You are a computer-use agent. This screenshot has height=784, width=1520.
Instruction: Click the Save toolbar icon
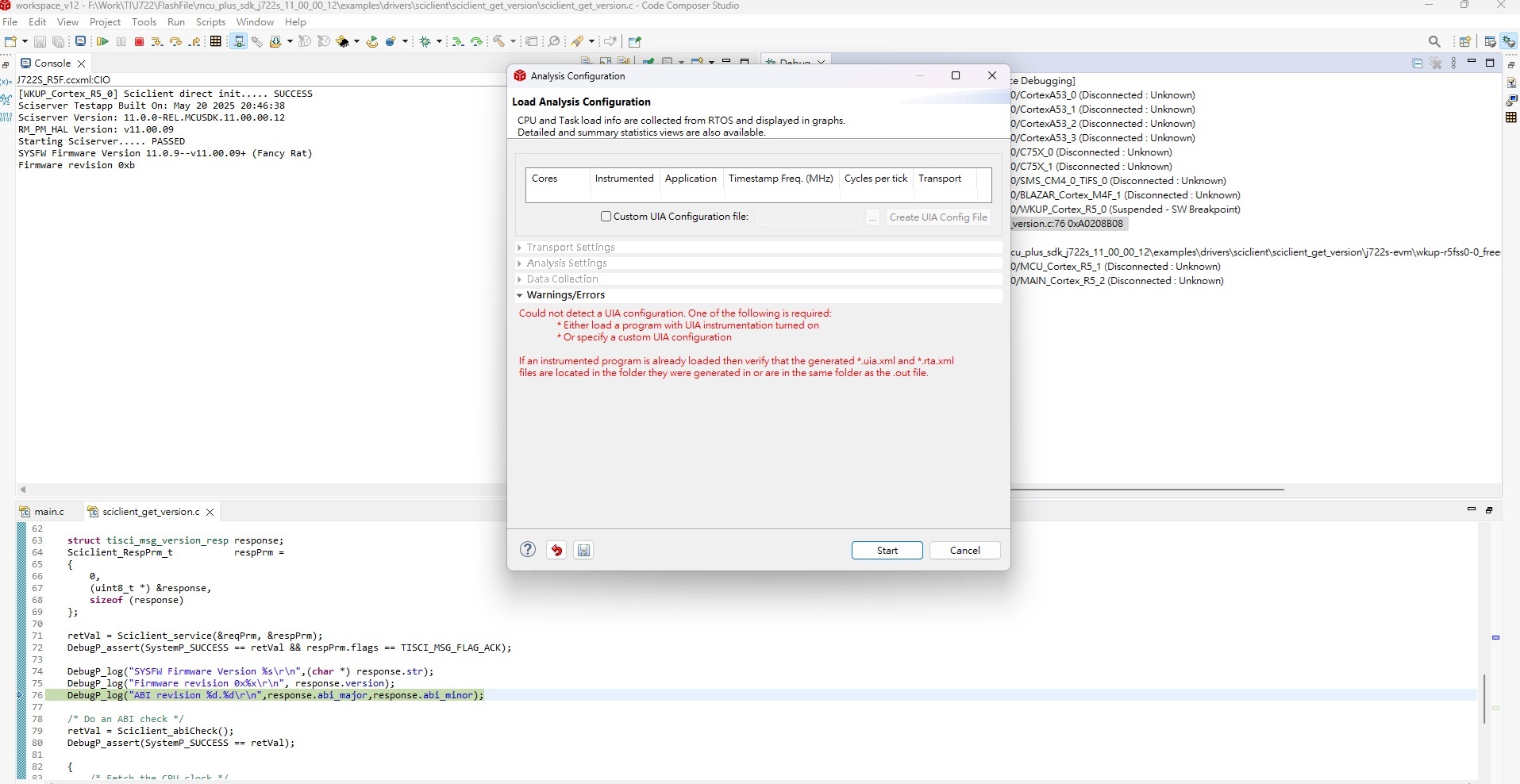pyautogui.click(x=40, y=41)
